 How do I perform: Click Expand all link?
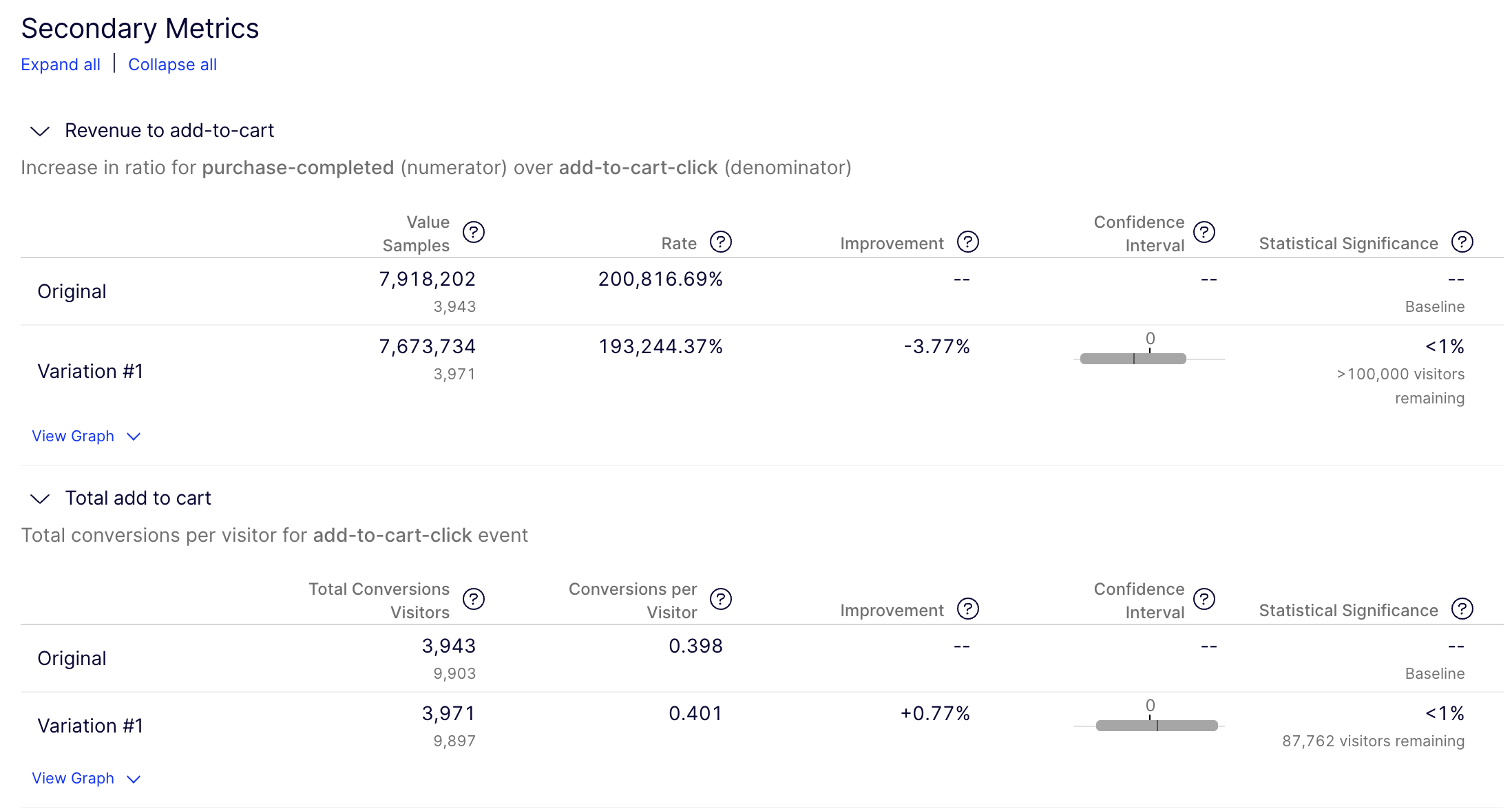point(60,64)
